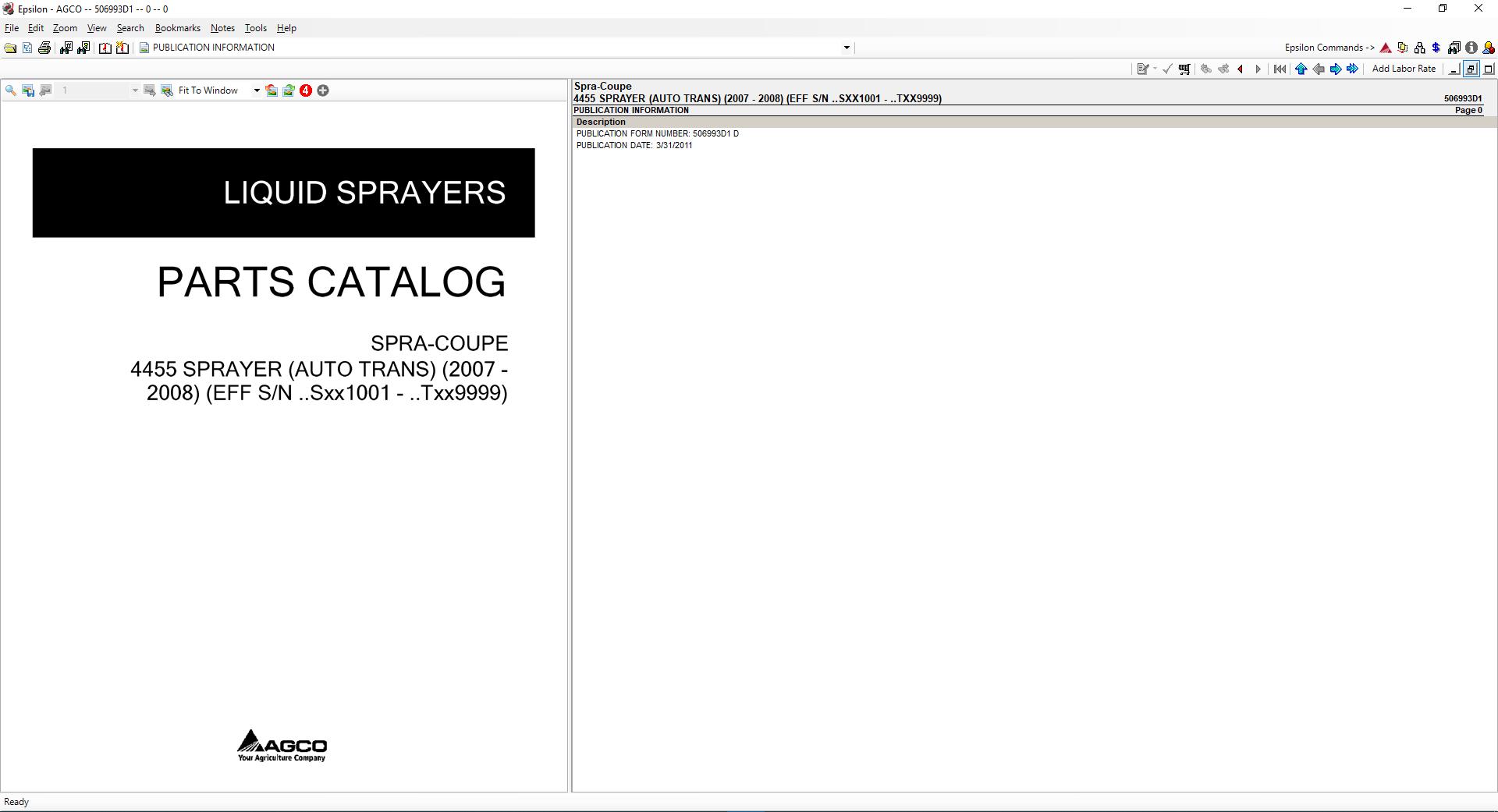
Task: Maximize the inner pane with square button
Action: click(x=1489, y=69)
